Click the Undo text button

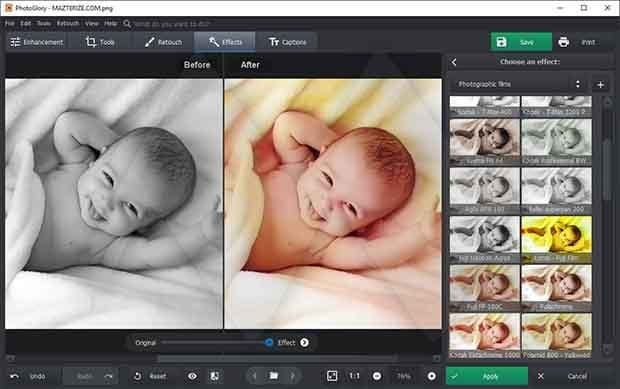coord(38,376)
